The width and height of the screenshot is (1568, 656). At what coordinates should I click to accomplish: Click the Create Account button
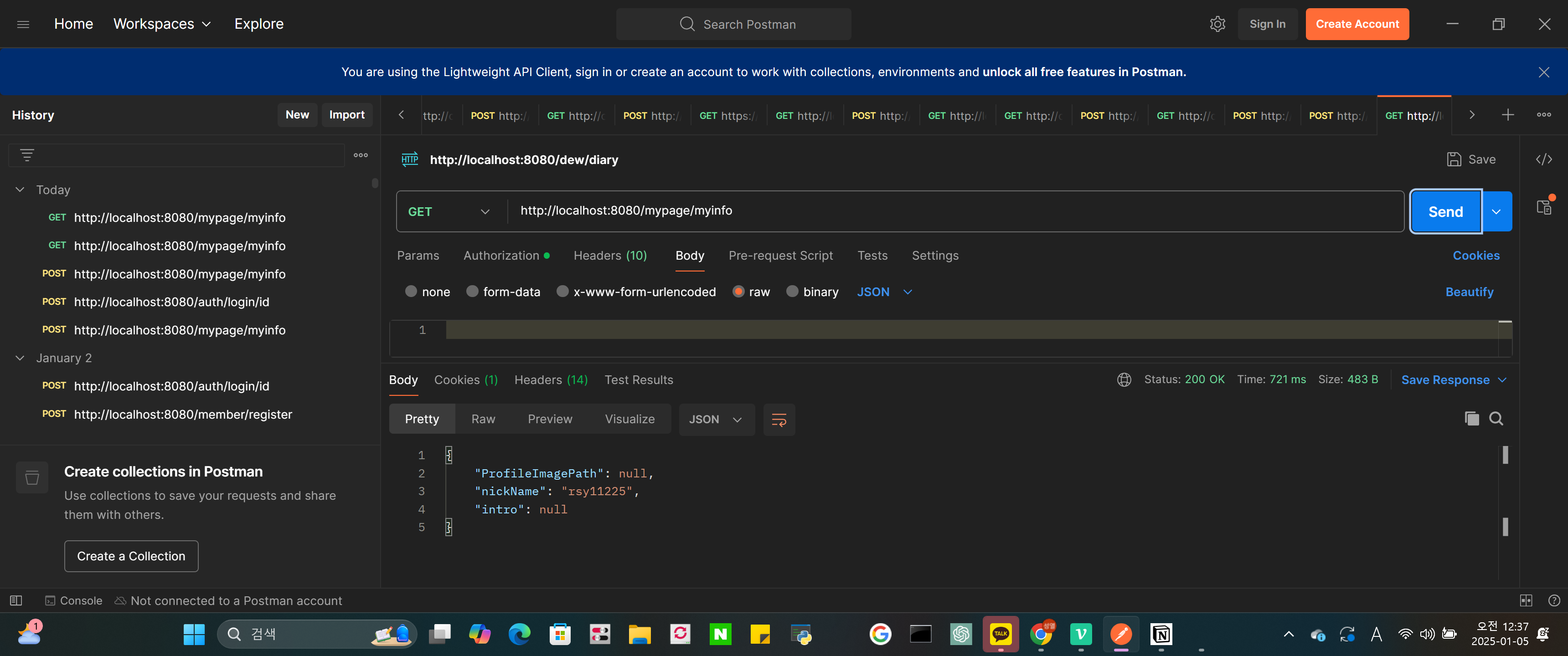[x=1357, y=24]
